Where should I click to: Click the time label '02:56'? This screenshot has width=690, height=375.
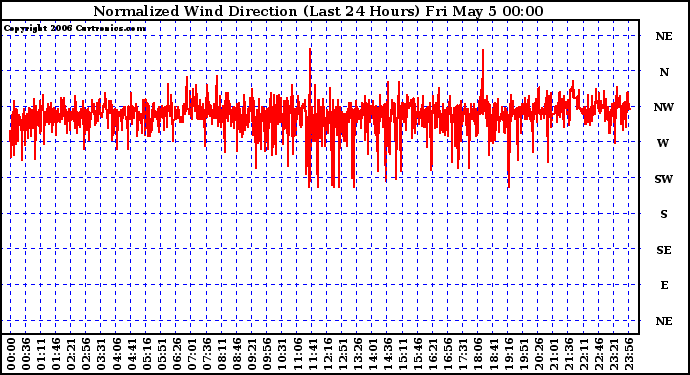click(86, 354)
